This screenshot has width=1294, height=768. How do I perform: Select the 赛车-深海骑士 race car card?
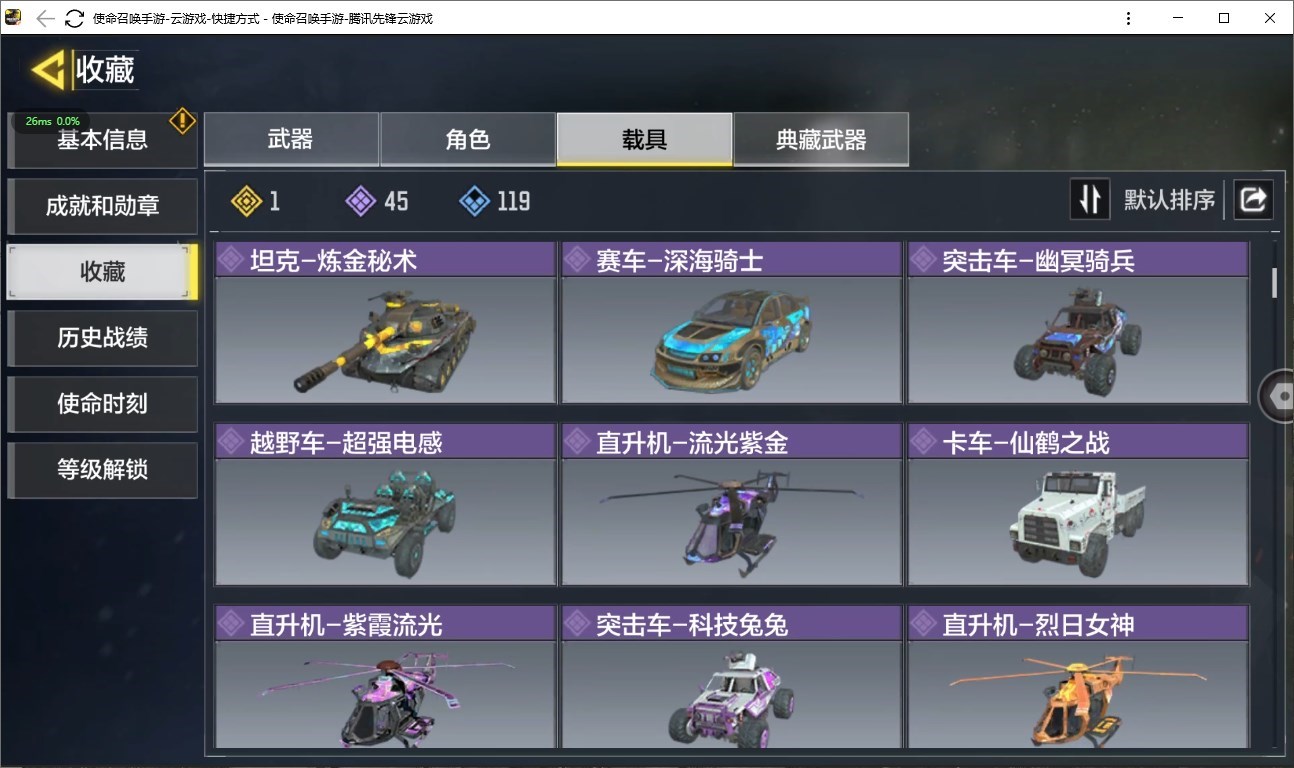tap(731, 322)
